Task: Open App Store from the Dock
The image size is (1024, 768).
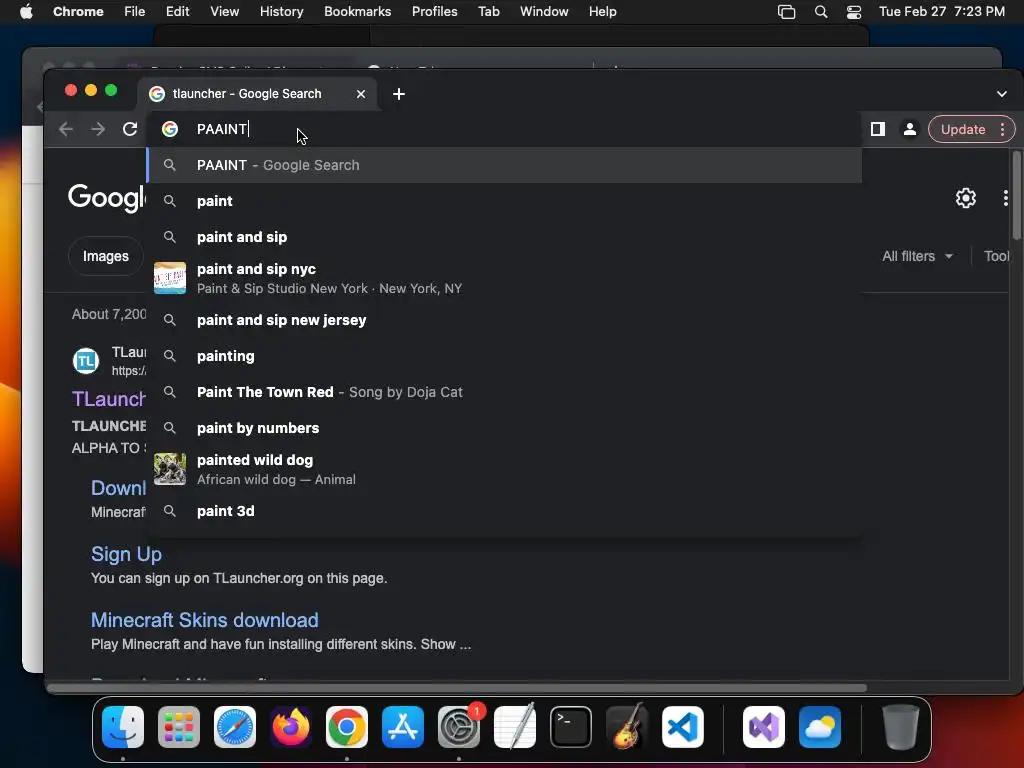Action: 403,727
